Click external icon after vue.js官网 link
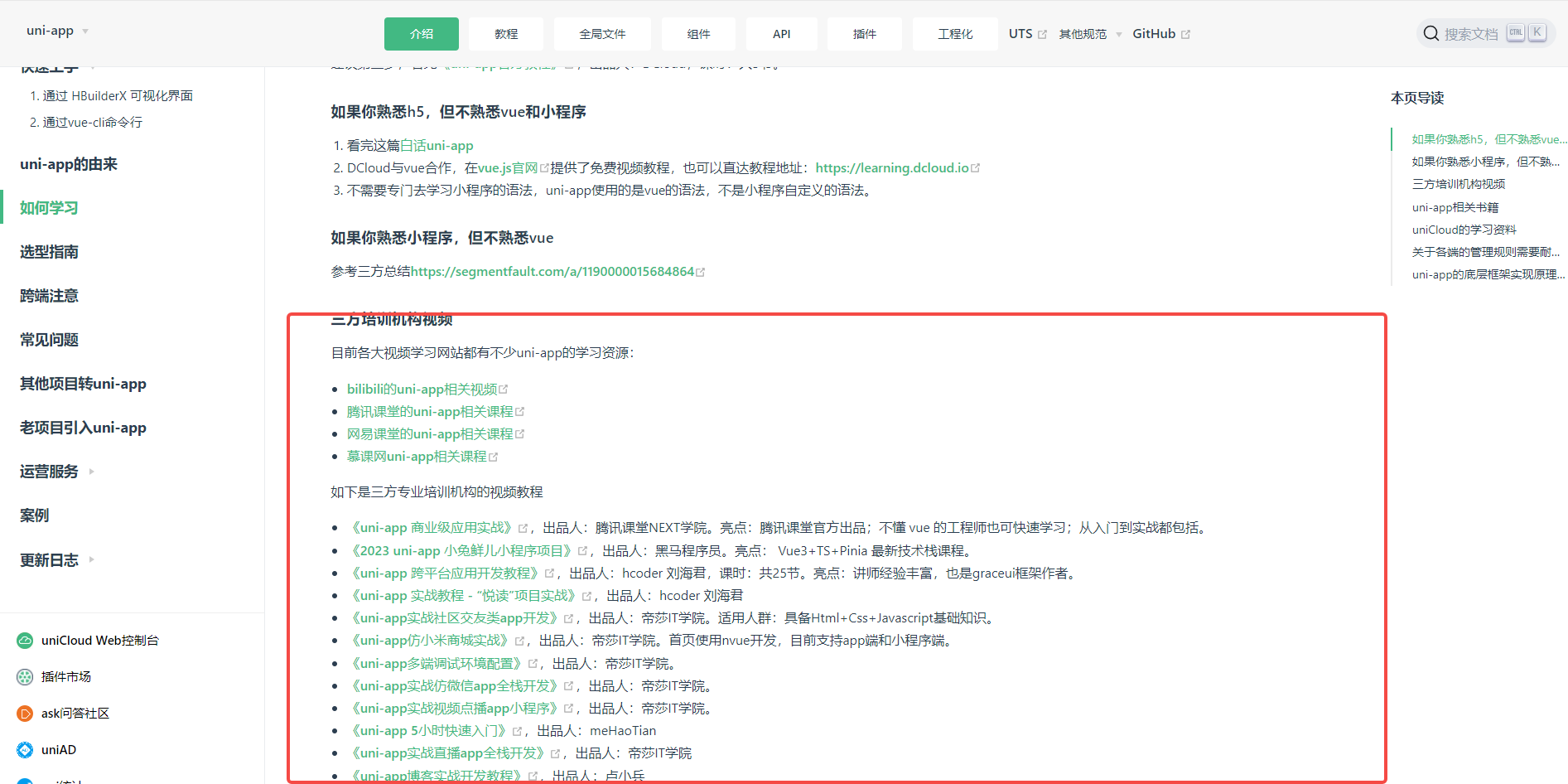This screenshot has width=1568, height=784. (545, 168)
